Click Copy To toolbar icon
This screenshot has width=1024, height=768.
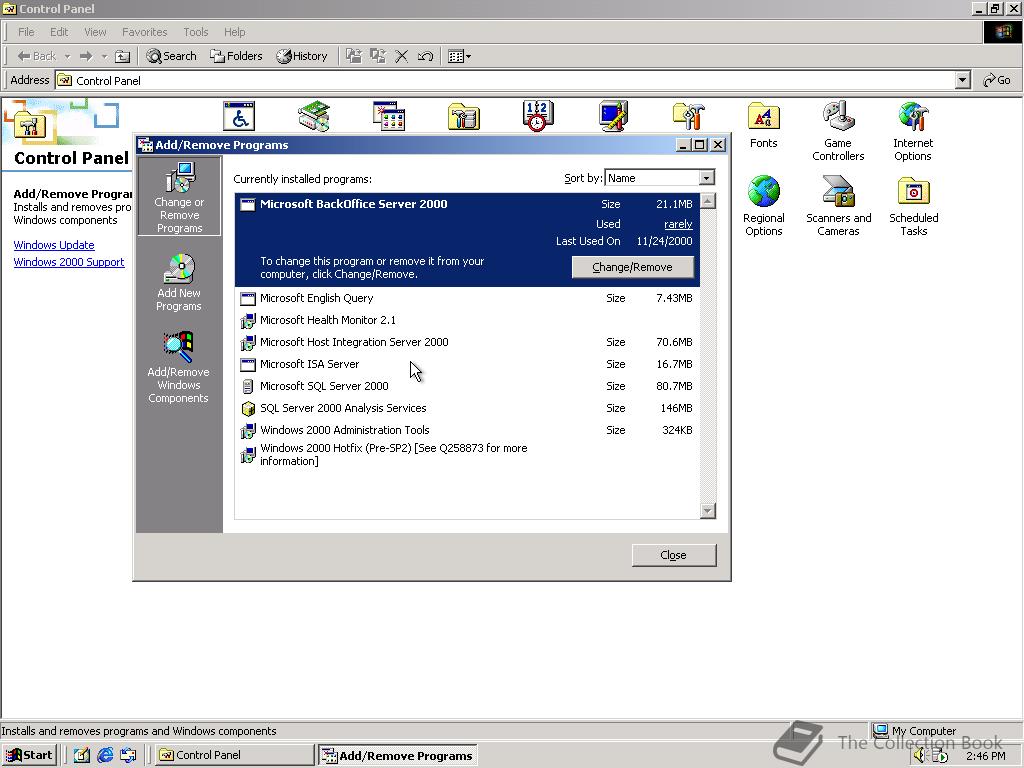click(377, 56)
